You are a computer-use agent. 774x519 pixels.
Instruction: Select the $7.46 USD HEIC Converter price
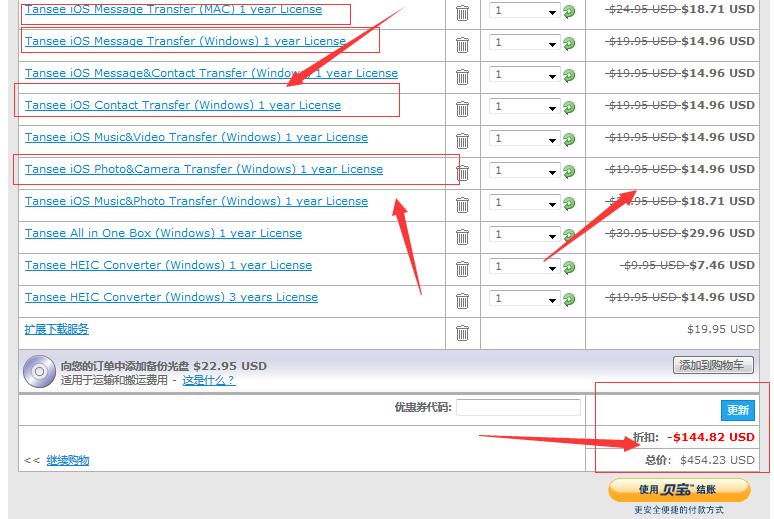[x=722, y=265]
